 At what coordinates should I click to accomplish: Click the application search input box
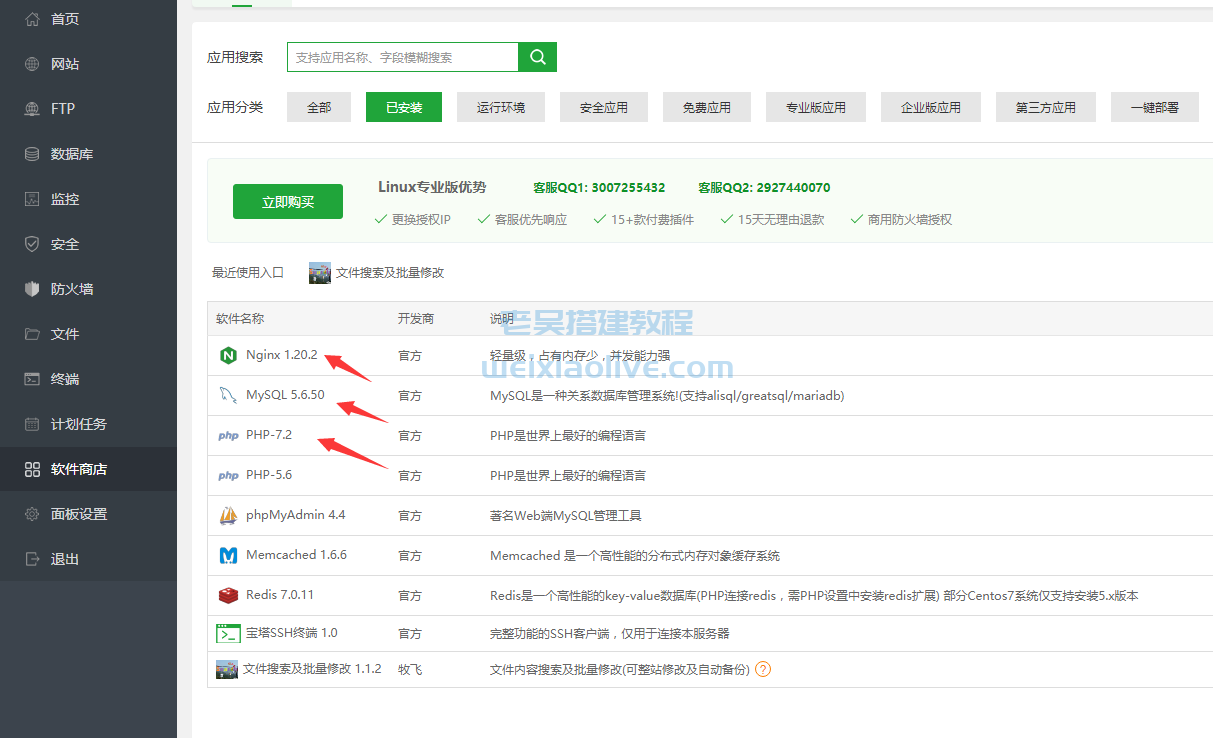398,57
